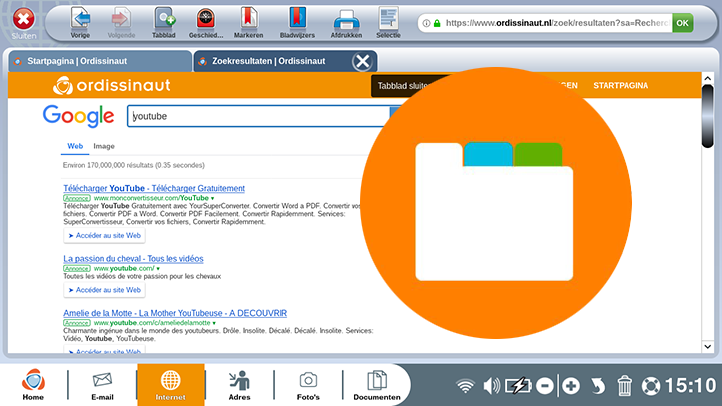Expand dropdown arrow next to monconvertisseur.com/YouTube
The height and width of the screenshot is (406, 722).
tap(212, 198)
